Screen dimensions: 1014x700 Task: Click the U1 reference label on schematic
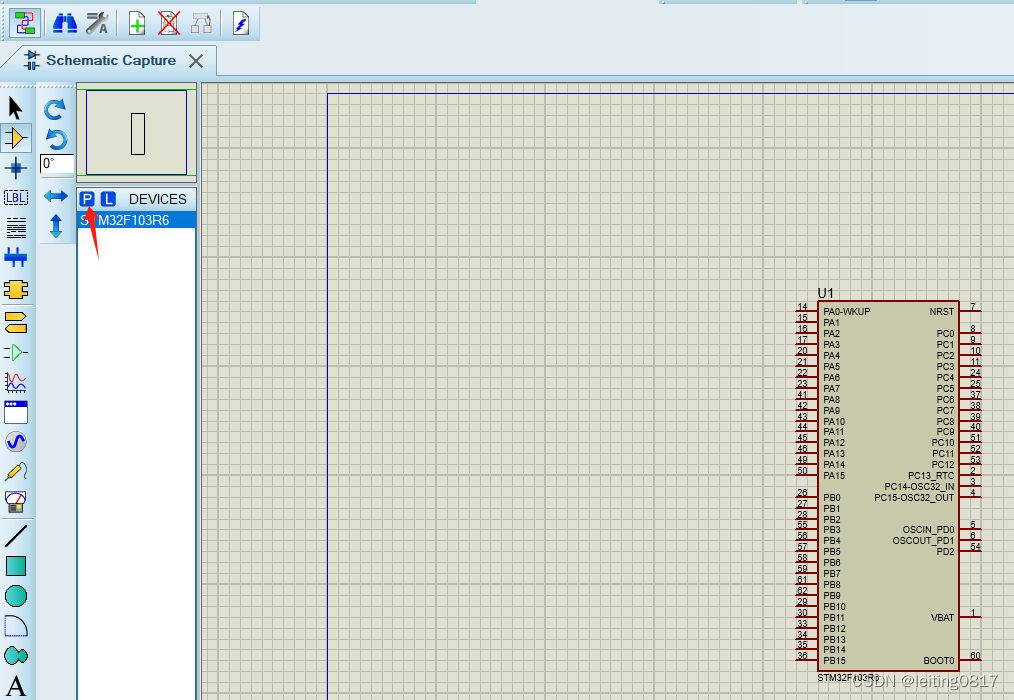click(x=826, y=293)
